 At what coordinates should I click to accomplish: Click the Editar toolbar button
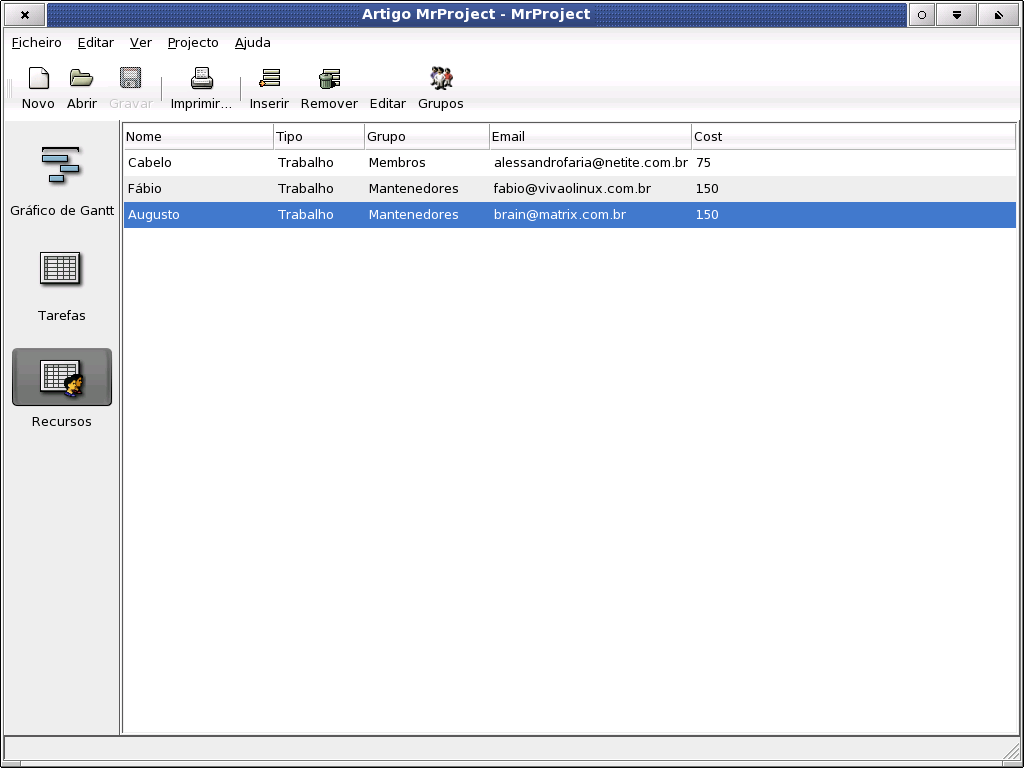point(388,103)
